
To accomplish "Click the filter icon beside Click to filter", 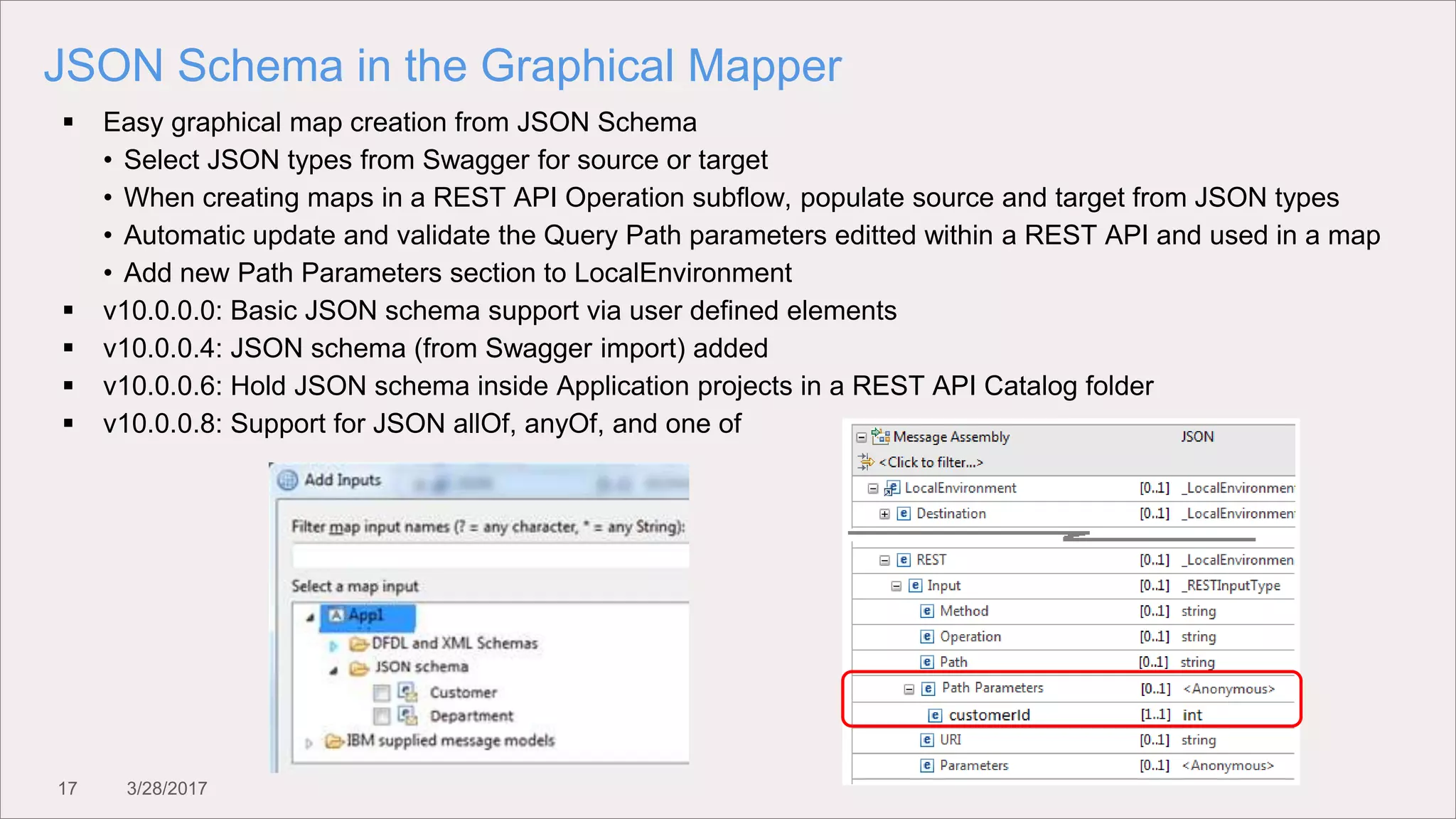I will click(x=865, y=462).
